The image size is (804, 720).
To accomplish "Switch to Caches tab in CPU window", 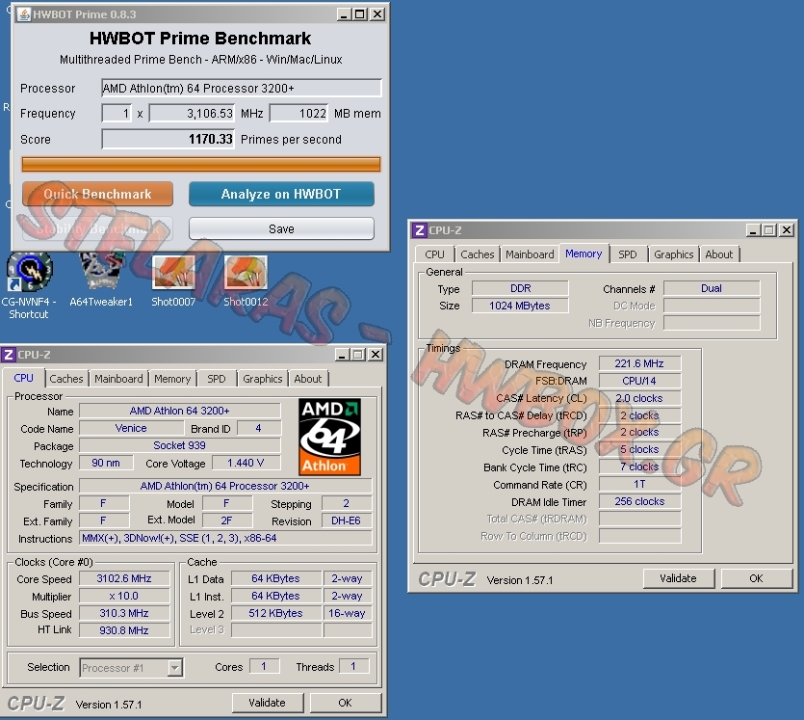I will pyautogui.click(x=66, y=379).
